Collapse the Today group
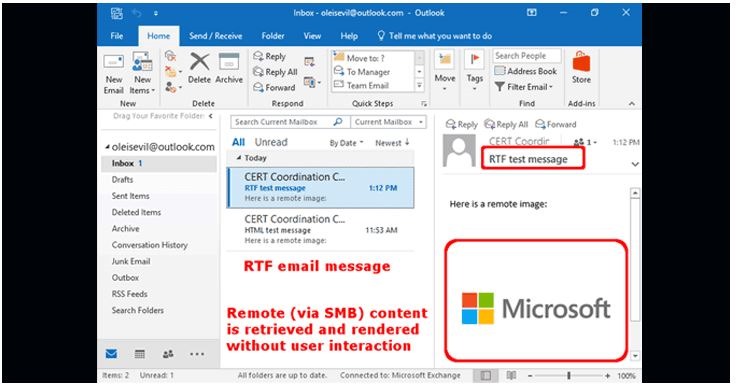Screen dimensions: 736x388 pos(239,158)
